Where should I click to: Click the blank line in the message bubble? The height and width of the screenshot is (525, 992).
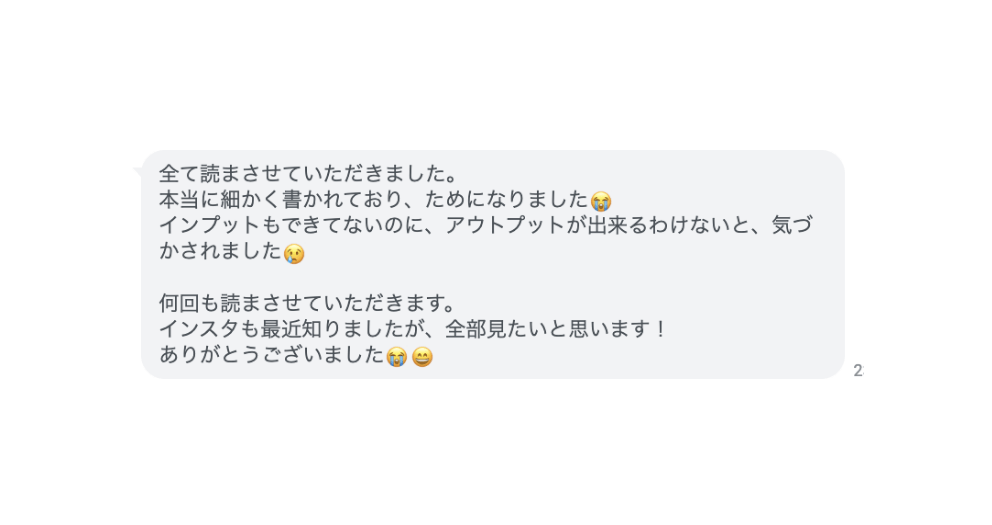492,276
